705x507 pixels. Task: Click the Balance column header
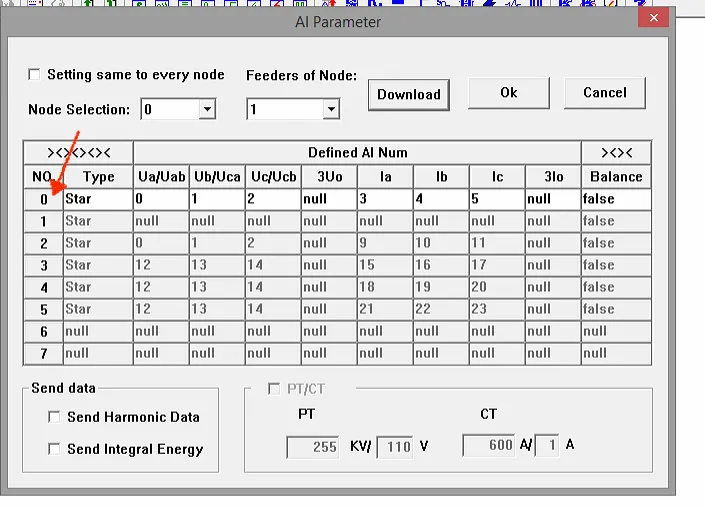(x=616, y=177)
